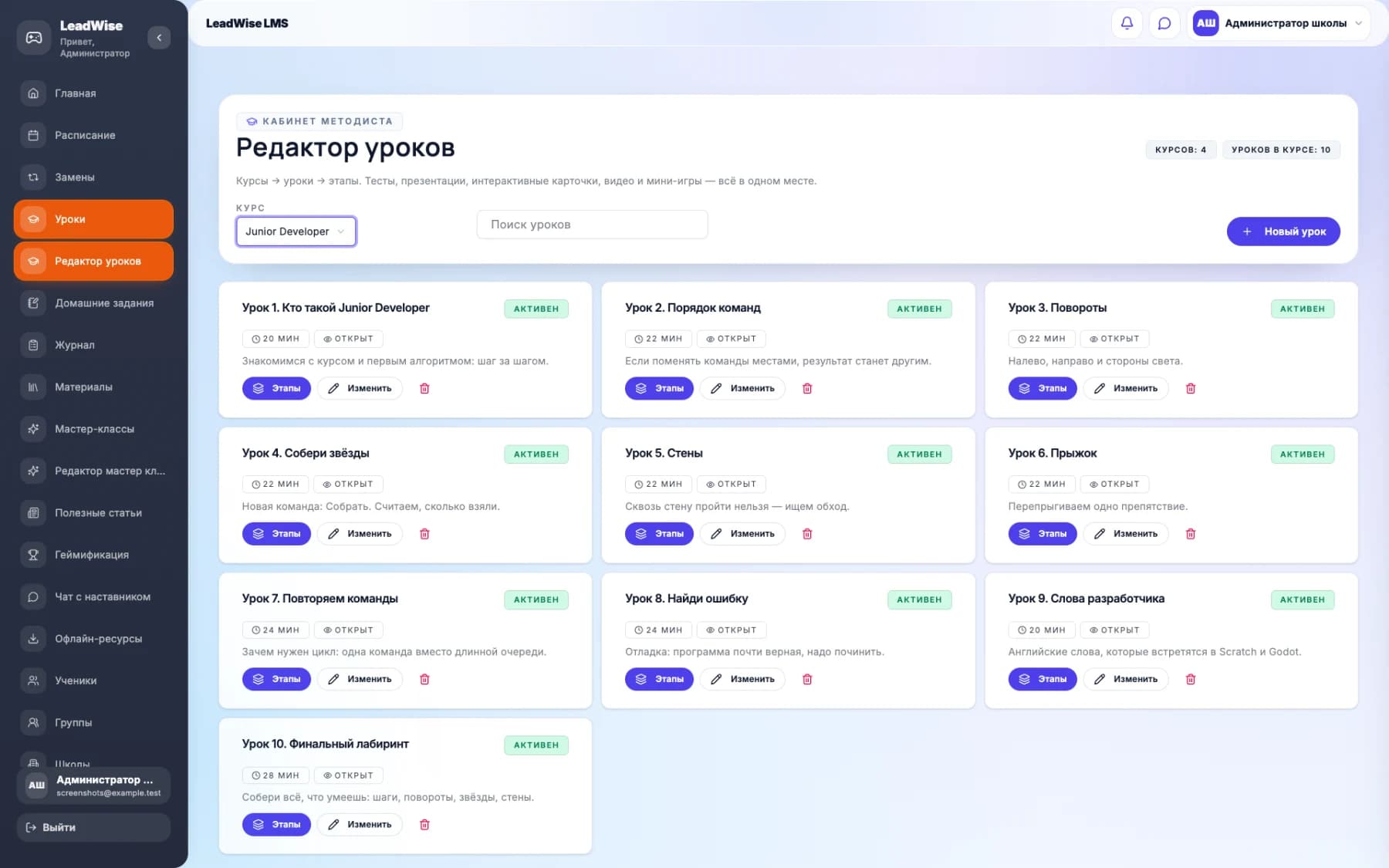Delete Урок 5 with trash icon

coord(807,534)
